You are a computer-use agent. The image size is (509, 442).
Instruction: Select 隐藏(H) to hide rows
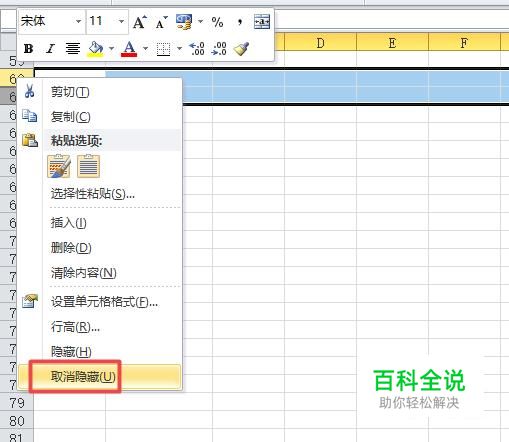click(100, 351)
